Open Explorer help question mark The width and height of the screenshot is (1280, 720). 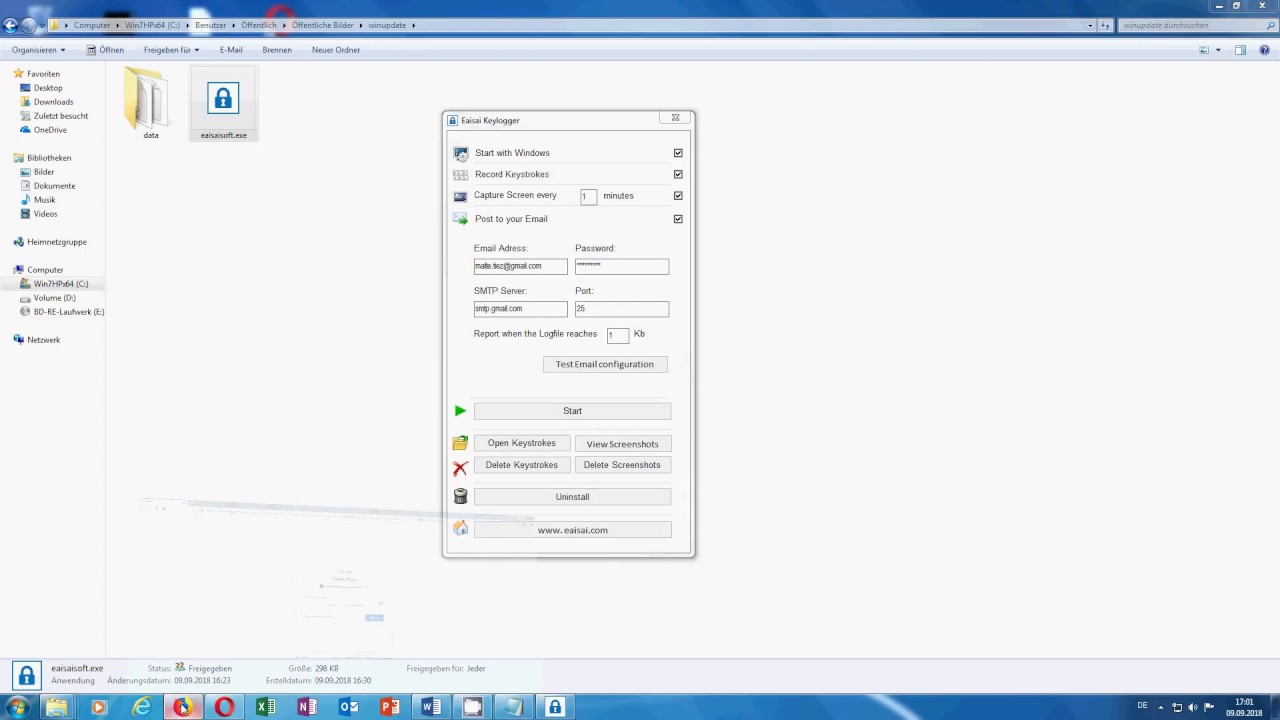(1266, 50)
